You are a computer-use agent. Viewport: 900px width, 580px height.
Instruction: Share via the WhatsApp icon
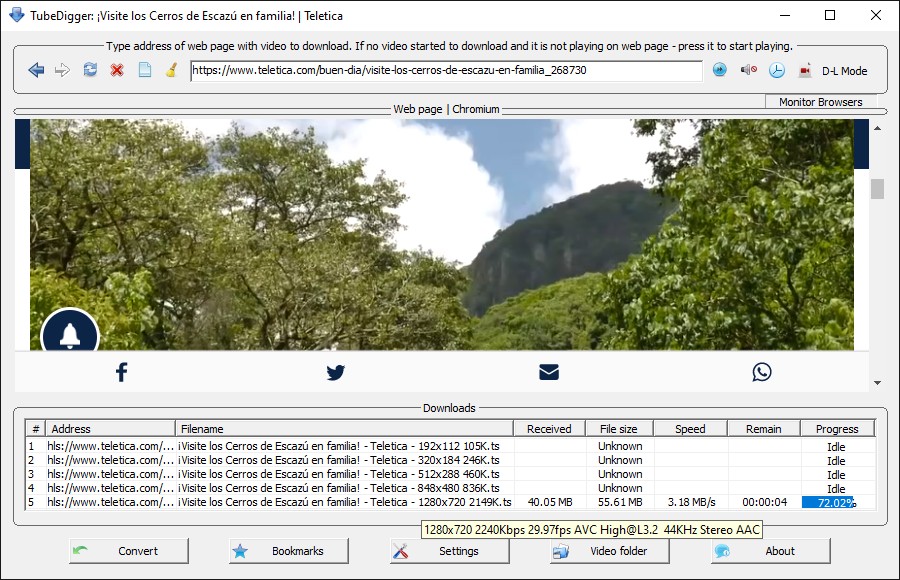point(762,372)
